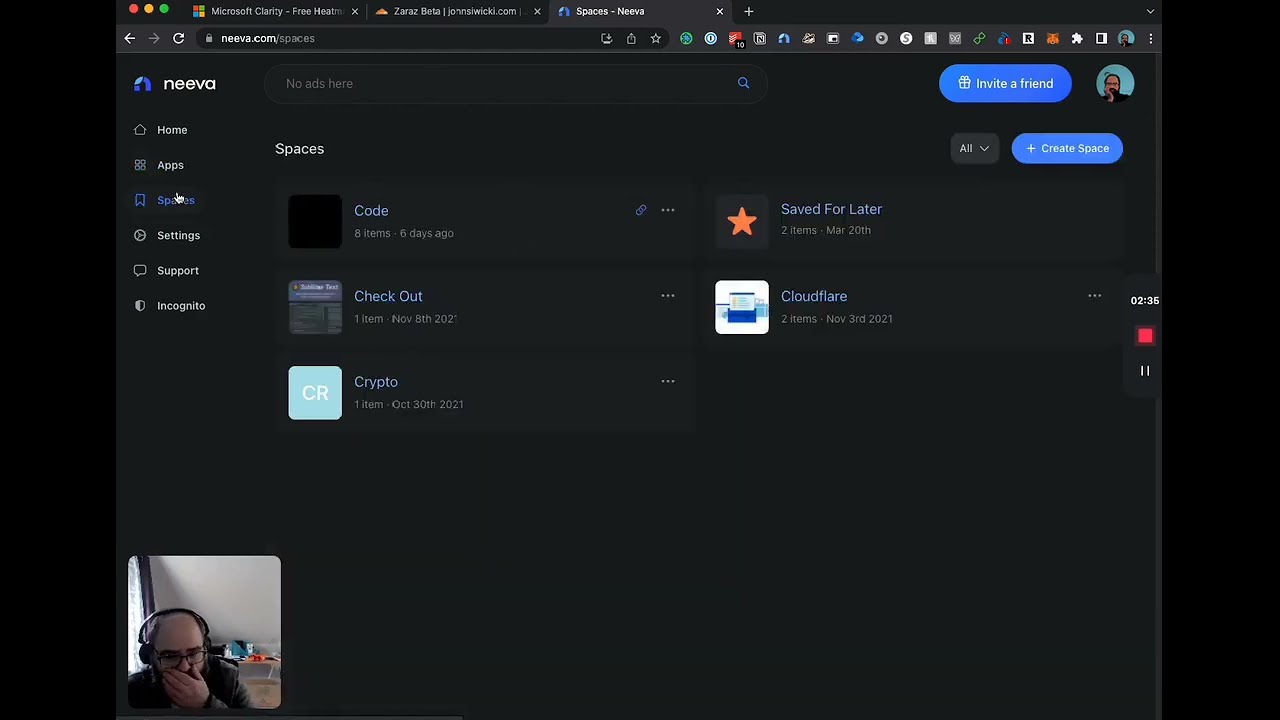Click the webcam video overlay

tap(204, 632)
